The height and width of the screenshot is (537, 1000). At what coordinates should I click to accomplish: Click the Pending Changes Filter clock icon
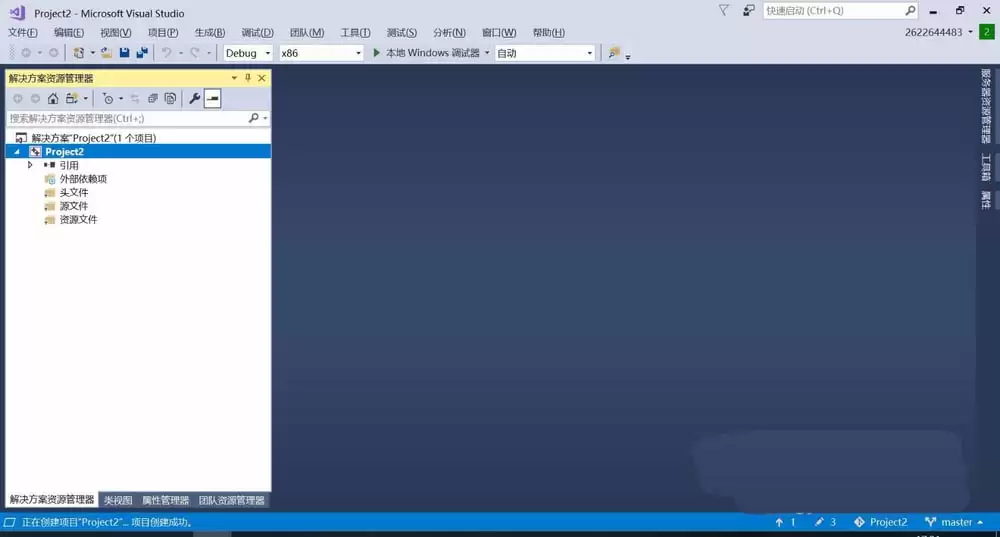tap(108, 98)
